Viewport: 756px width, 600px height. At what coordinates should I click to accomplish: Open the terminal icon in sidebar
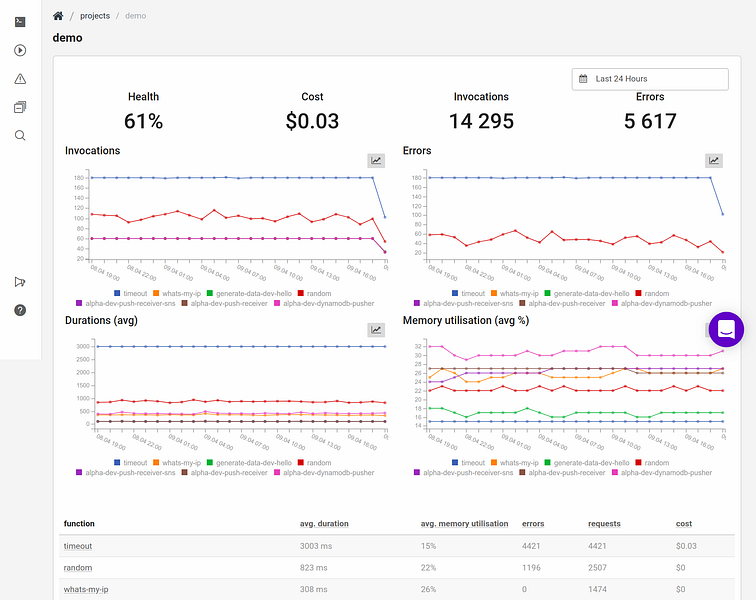20,22
